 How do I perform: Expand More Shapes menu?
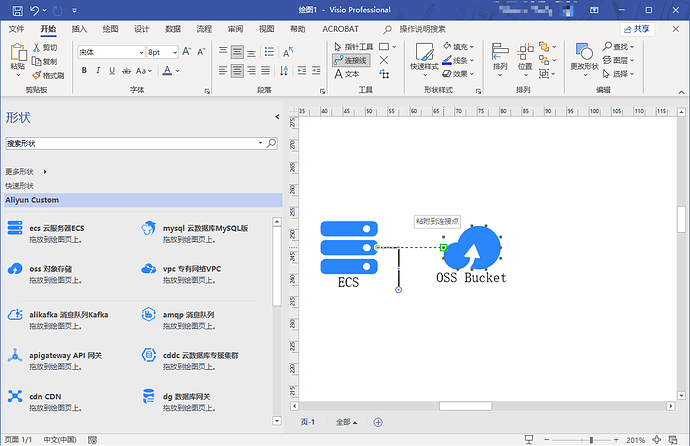(x=26, y=172)
